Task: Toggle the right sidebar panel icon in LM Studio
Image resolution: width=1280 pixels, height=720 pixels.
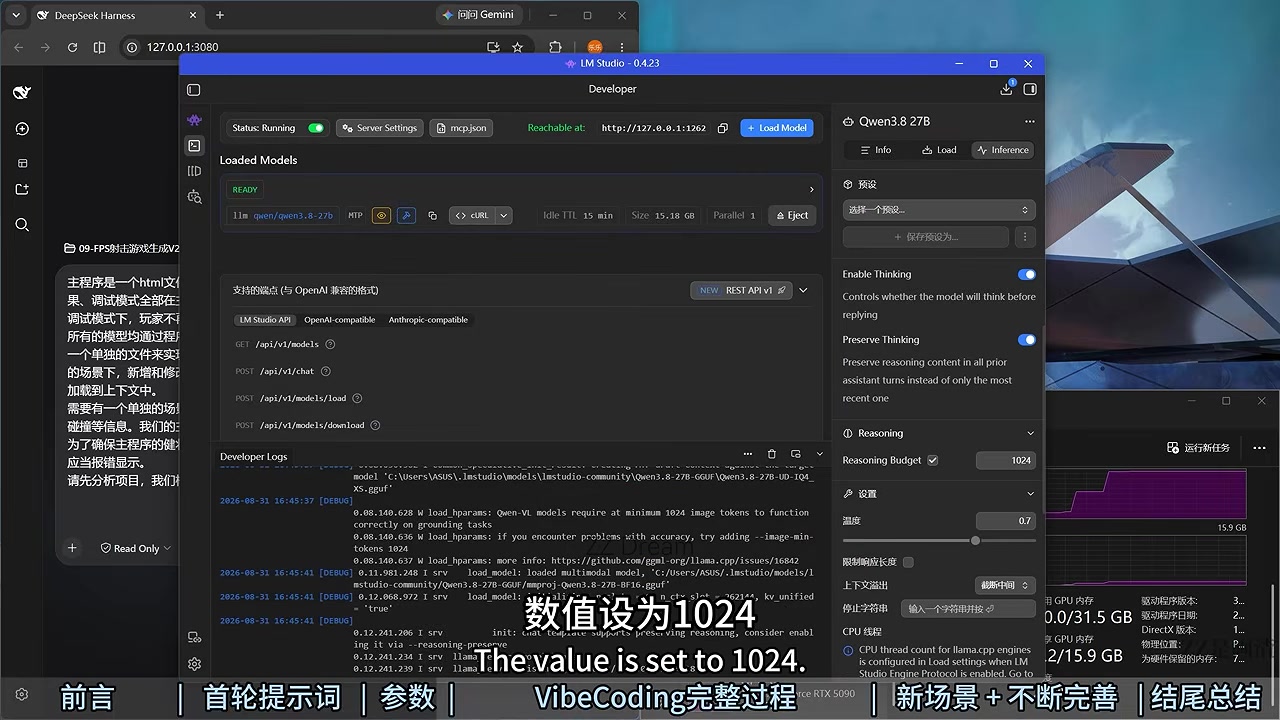Action: click(x=1030, y=89)
